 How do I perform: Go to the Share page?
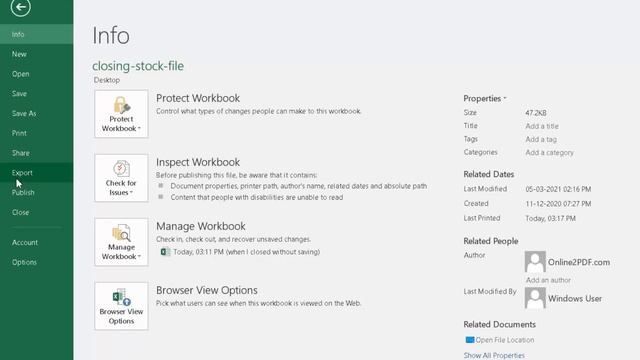[x=37, y=153]
